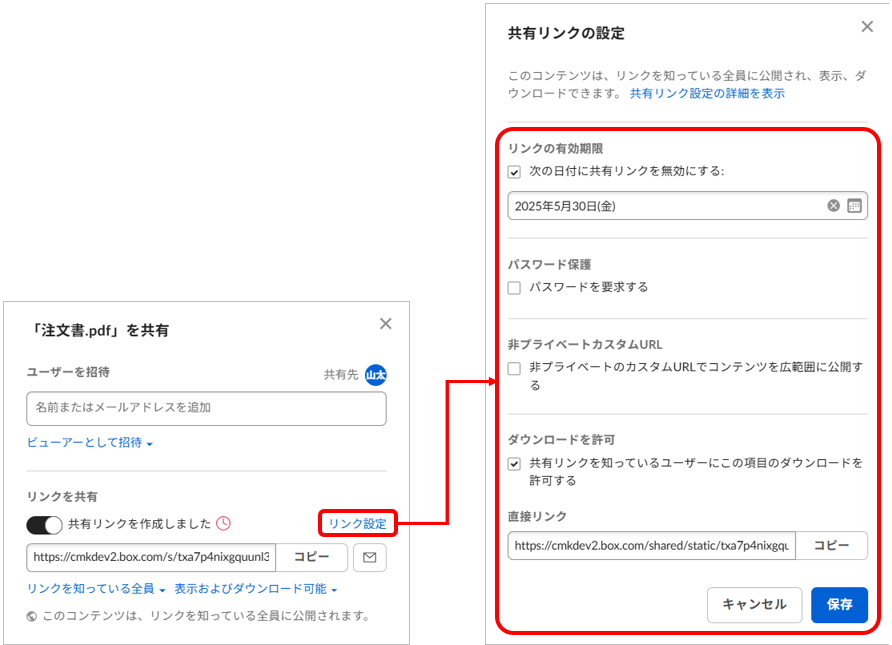Screen dimensions: 892x645
Task: Click the リンク設定 link
Action: (357, 523)
